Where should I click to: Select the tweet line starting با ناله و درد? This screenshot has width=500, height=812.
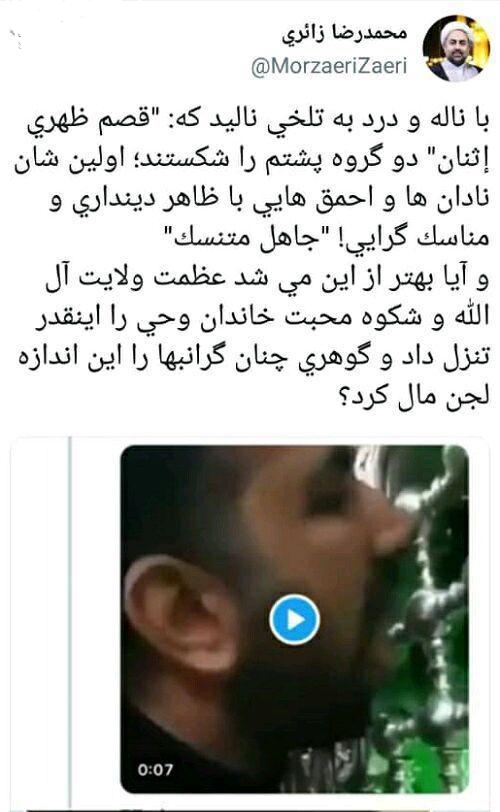[x=258, y=121]
